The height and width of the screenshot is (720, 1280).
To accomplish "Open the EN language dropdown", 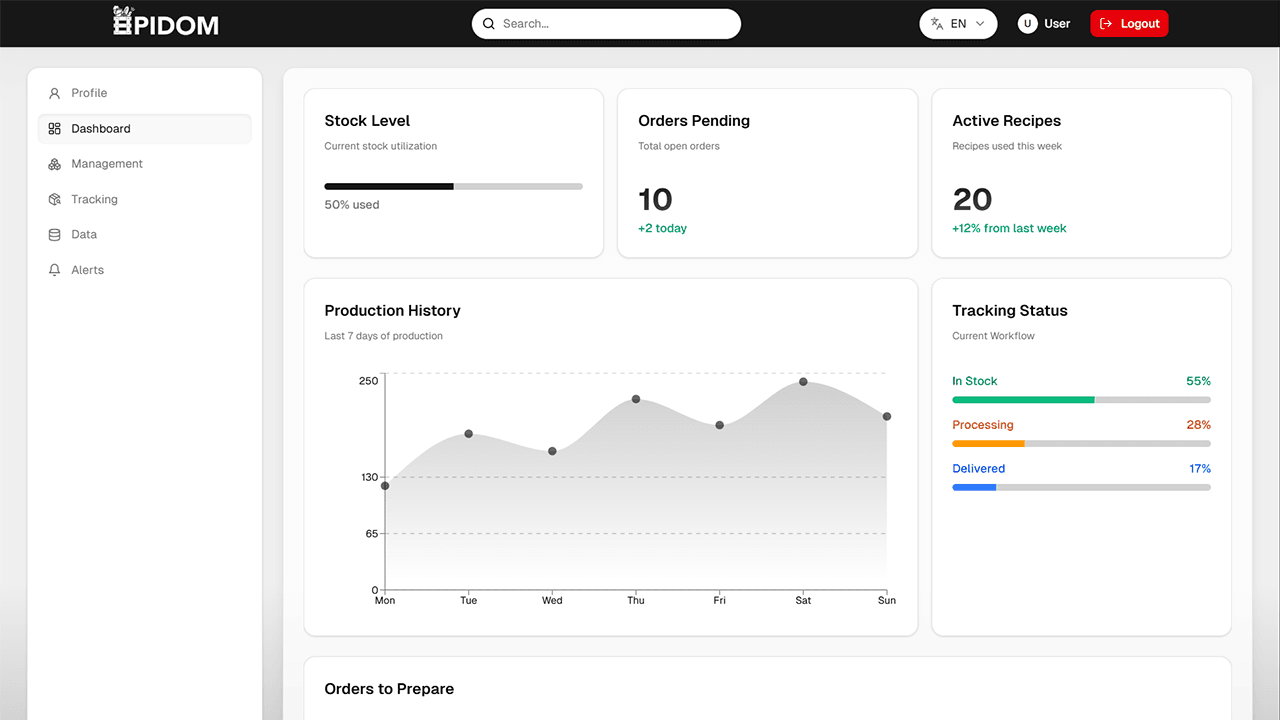I will [x=958, y=22].
